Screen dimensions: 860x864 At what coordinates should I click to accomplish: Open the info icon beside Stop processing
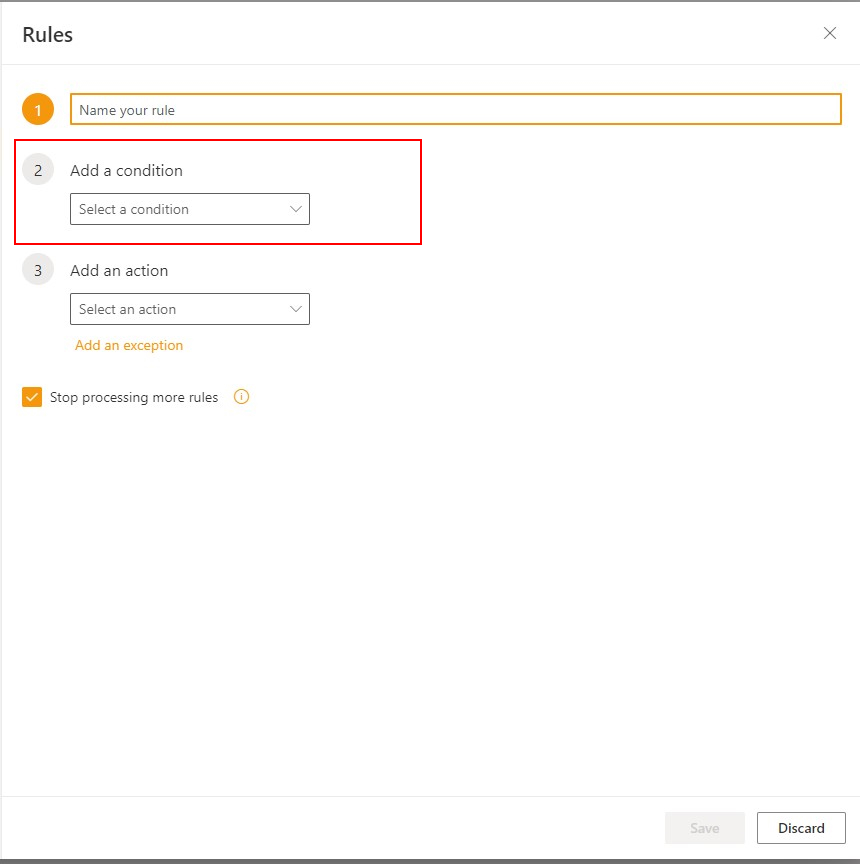(x=241, y=397)
